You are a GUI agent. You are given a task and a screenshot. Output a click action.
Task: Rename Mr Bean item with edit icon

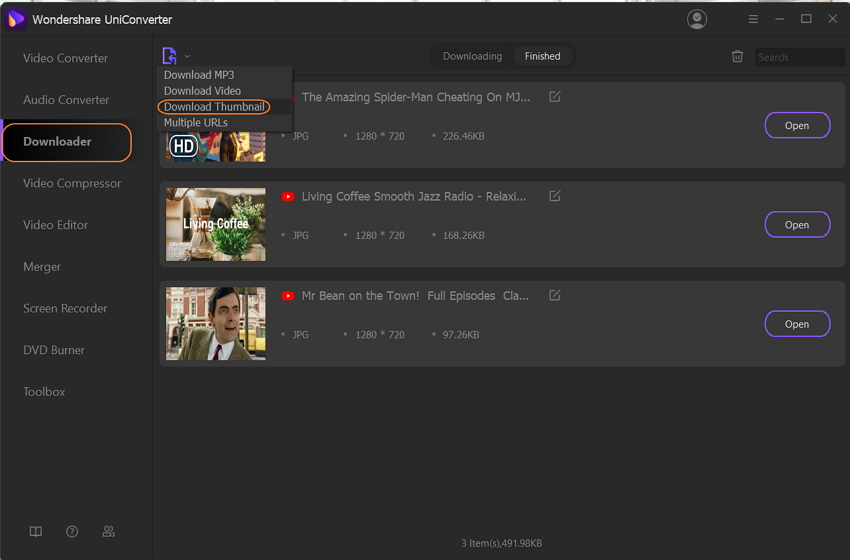click(555, 295)
